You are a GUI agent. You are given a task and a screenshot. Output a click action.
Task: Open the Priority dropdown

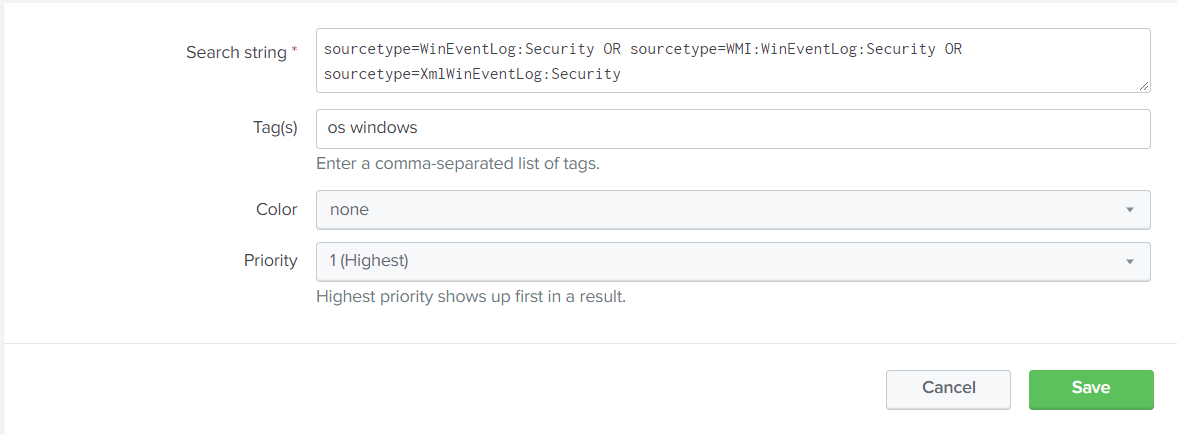coord(732,261)
